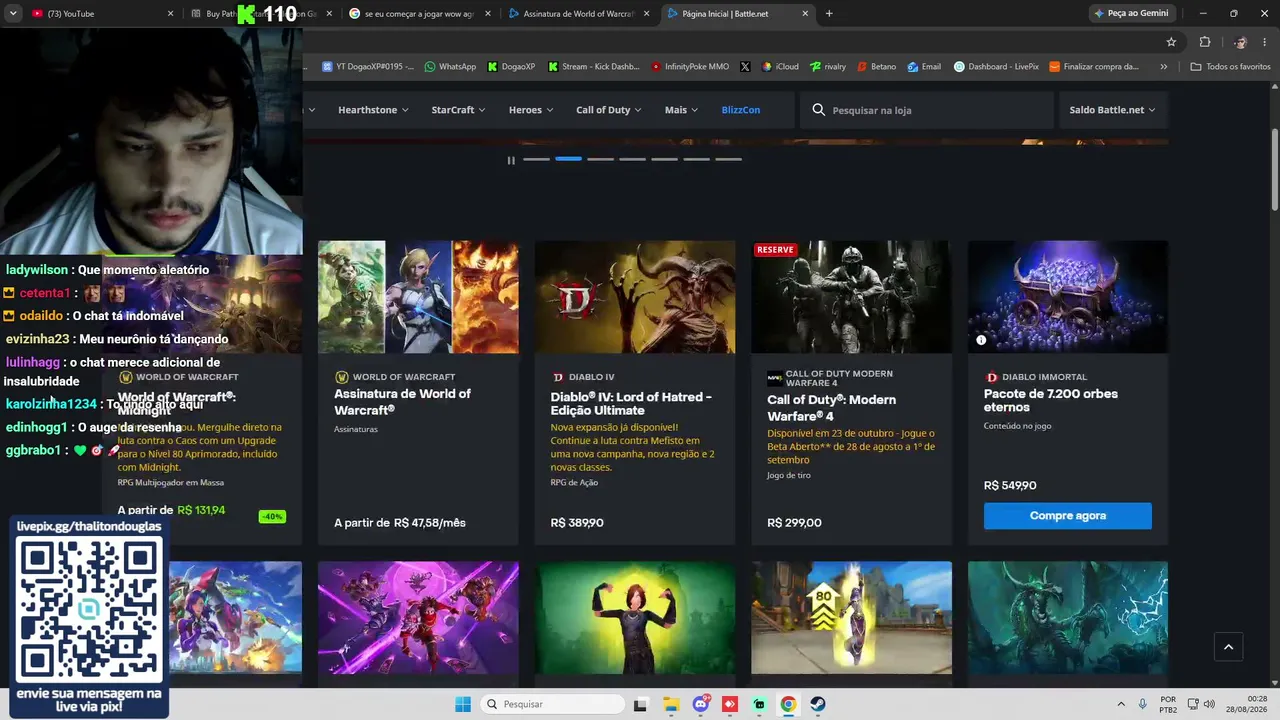Switch to the YouTube tab

(100, 14)
